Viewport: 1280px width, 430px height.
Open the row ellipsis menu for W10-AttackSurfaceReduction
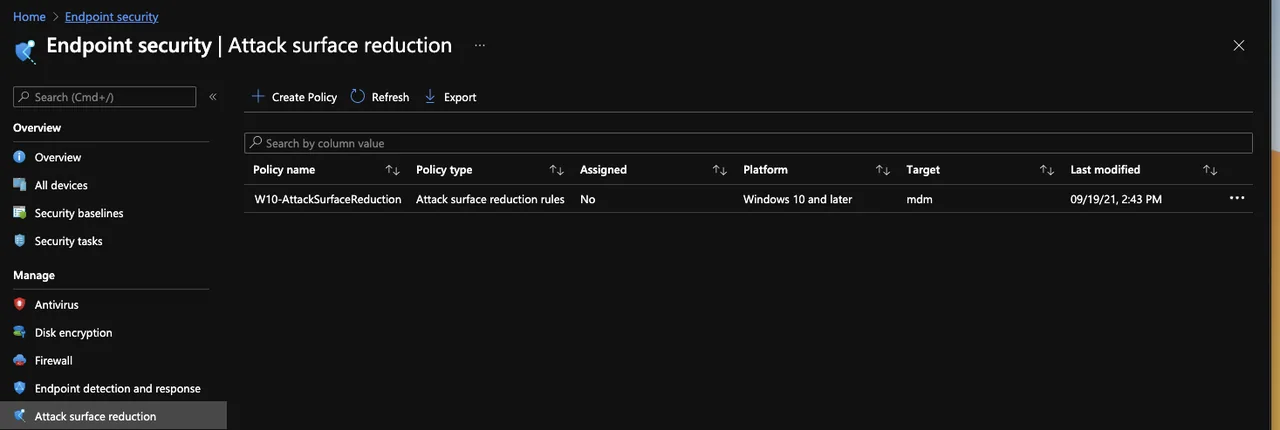pyautogui.click(x=1237, y=198)
